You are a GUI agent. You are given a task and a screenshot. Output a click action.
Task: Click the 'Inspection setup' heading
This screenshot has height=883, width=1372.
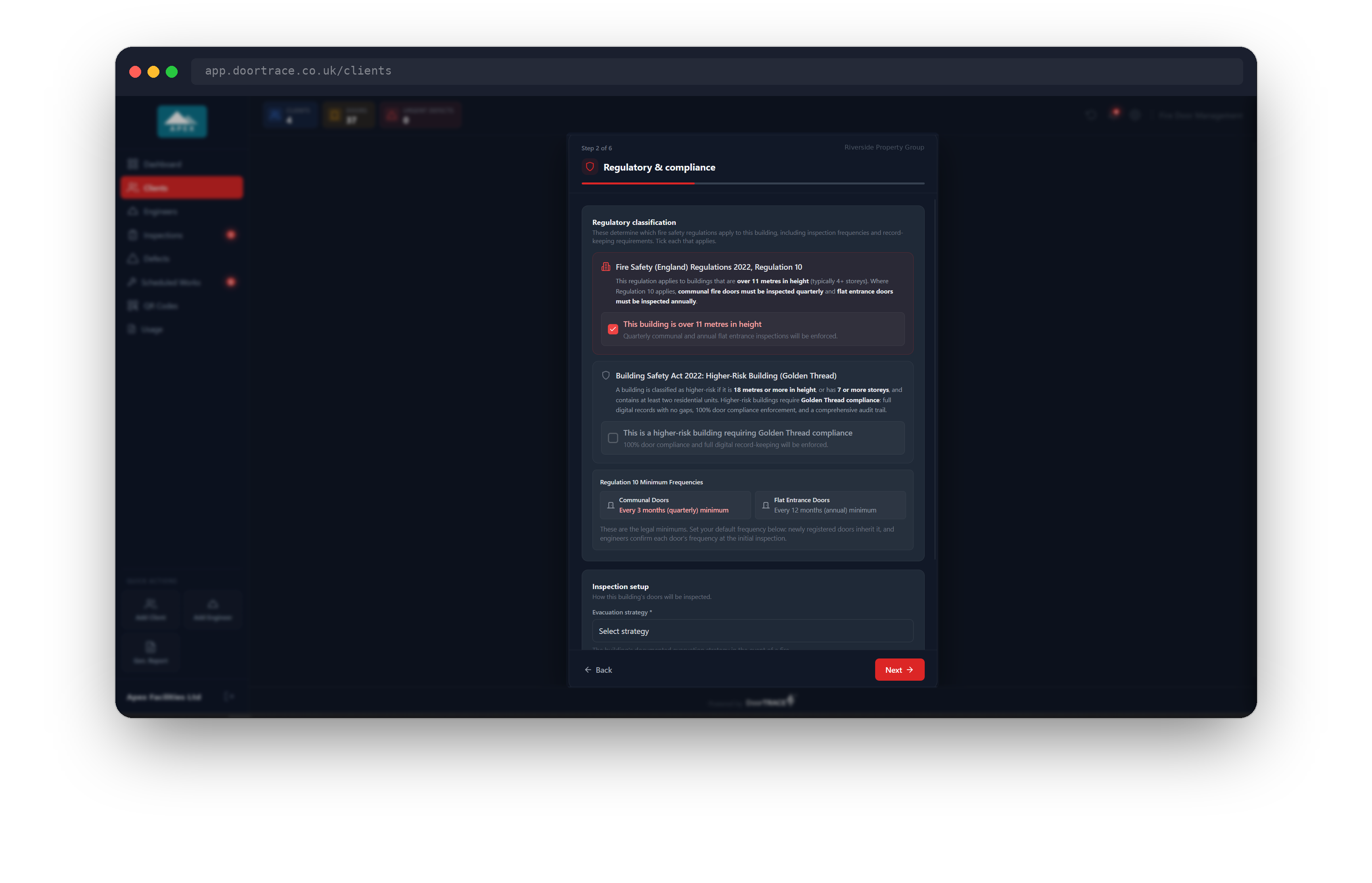[x=620, y=587]
